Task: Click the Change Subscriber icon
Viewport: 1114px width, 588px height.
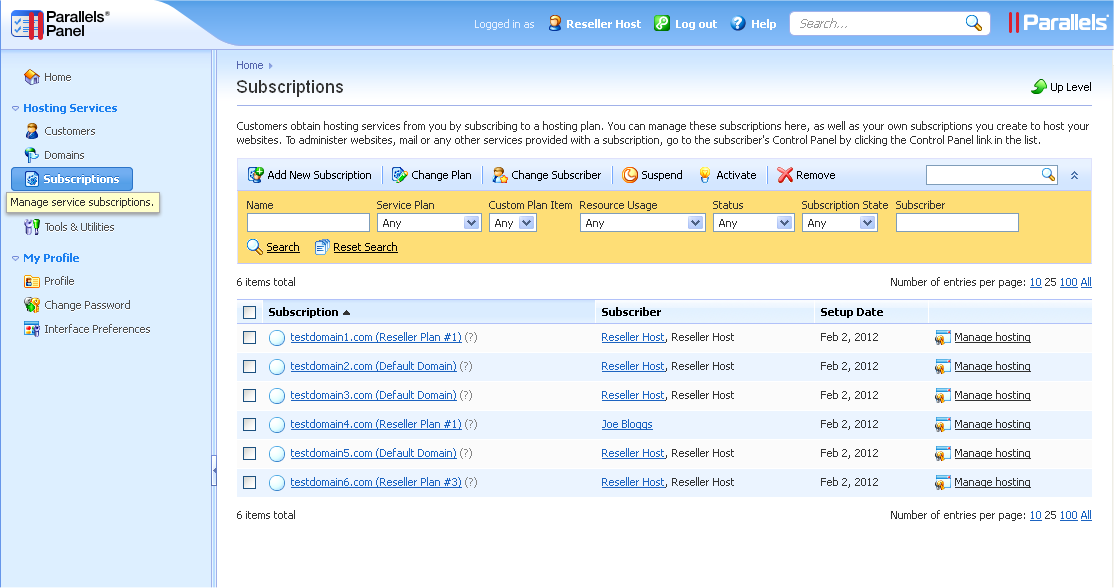Action: pyautogui.click(x=500, y=175)
